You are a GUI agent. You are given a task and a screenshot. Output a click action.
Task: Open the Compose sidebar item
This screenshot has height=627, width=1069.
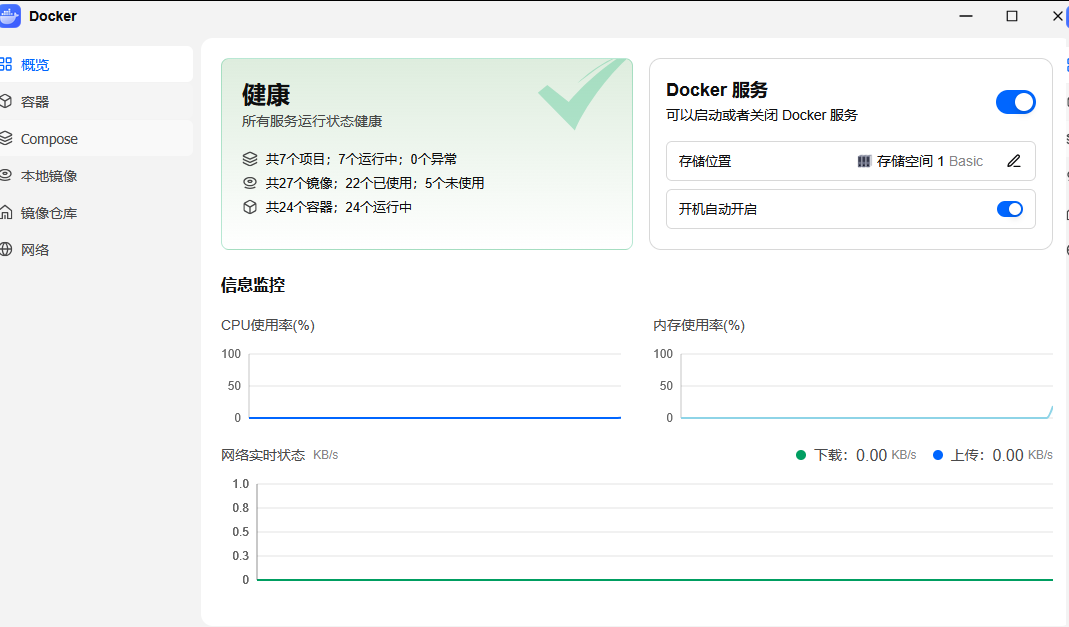pos(95,138)
